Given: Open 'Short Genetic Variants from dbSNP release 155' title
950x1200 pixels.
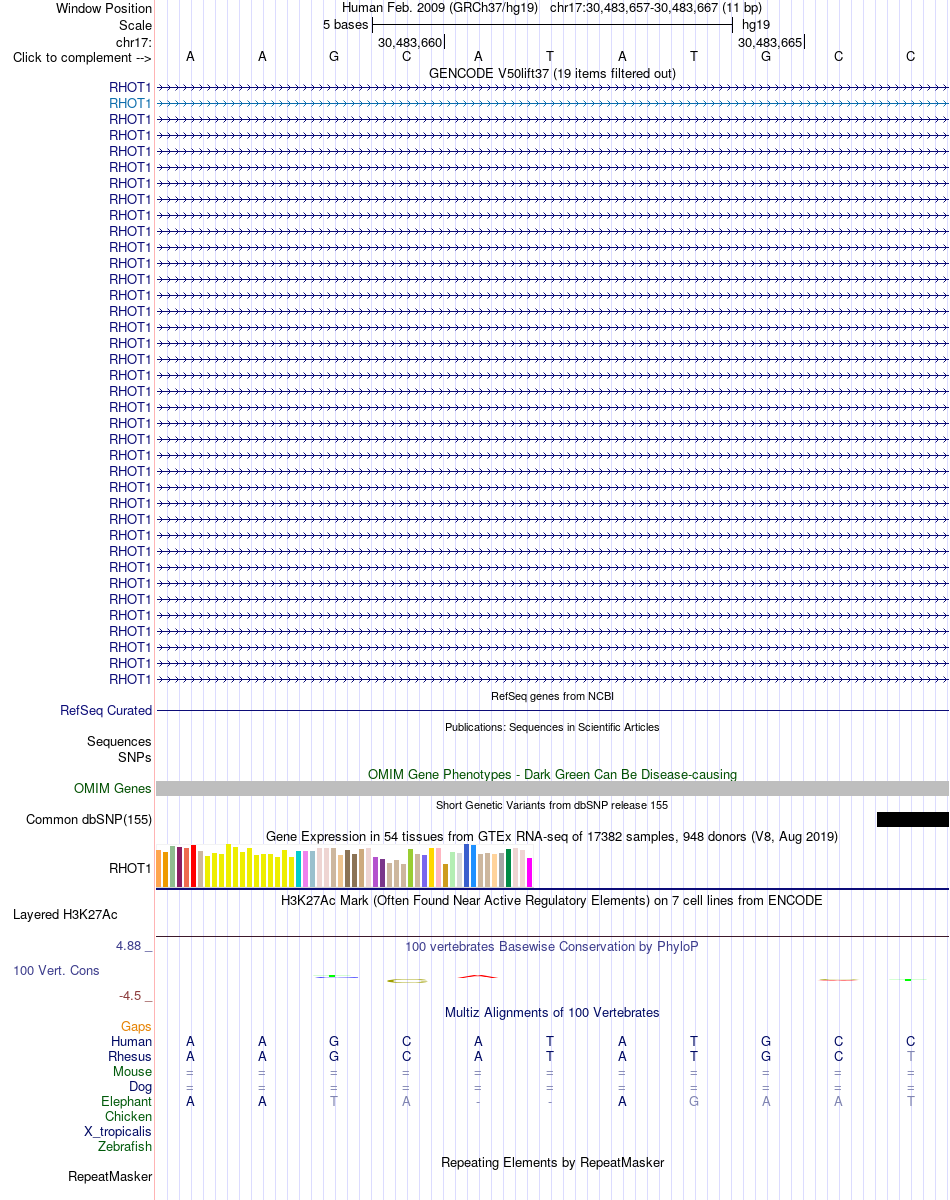Looking at the screenshot, I should (x=552, y=805).
